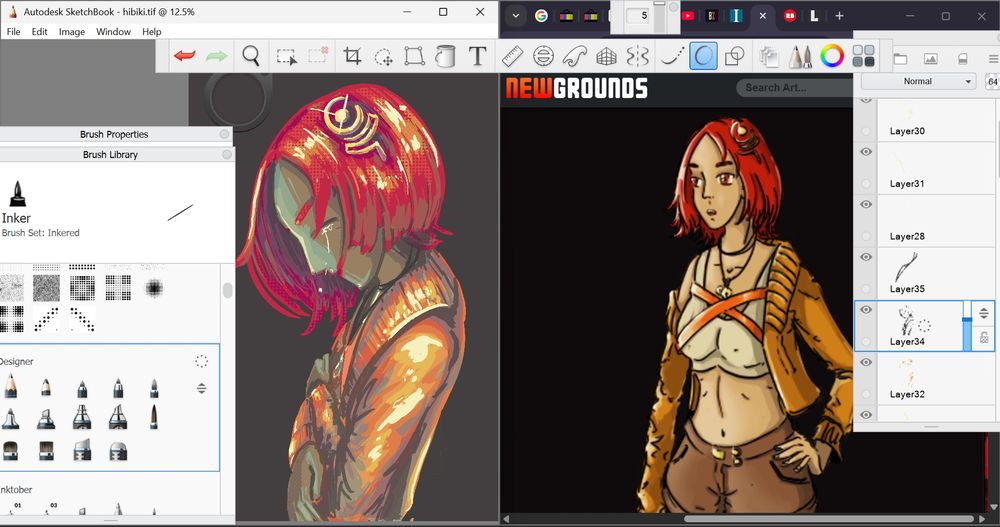Click the Designer brush set dotted circle

point(202,361)
